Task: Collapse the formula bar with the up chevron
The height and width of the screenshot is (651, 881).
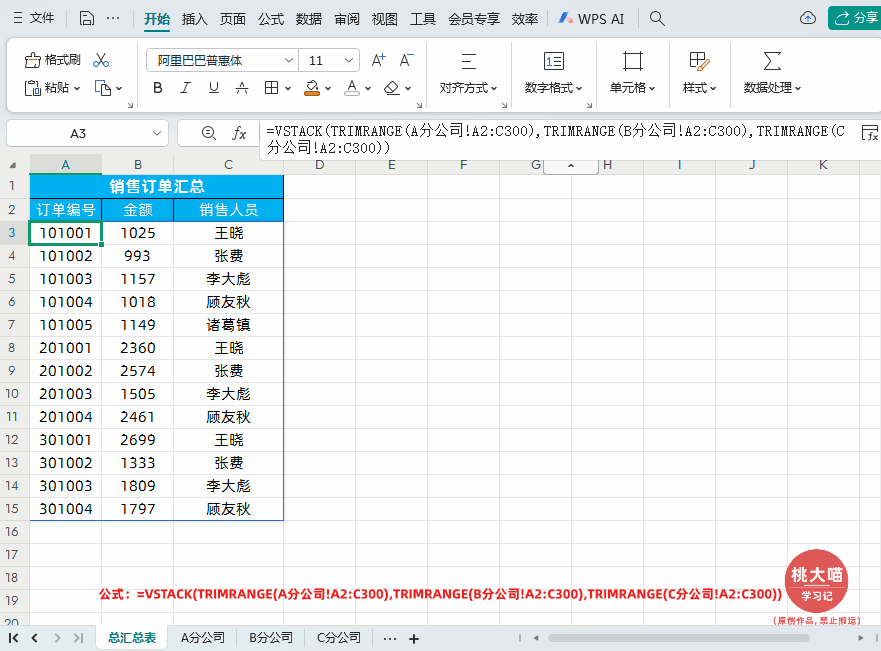Action: [571, 166]
